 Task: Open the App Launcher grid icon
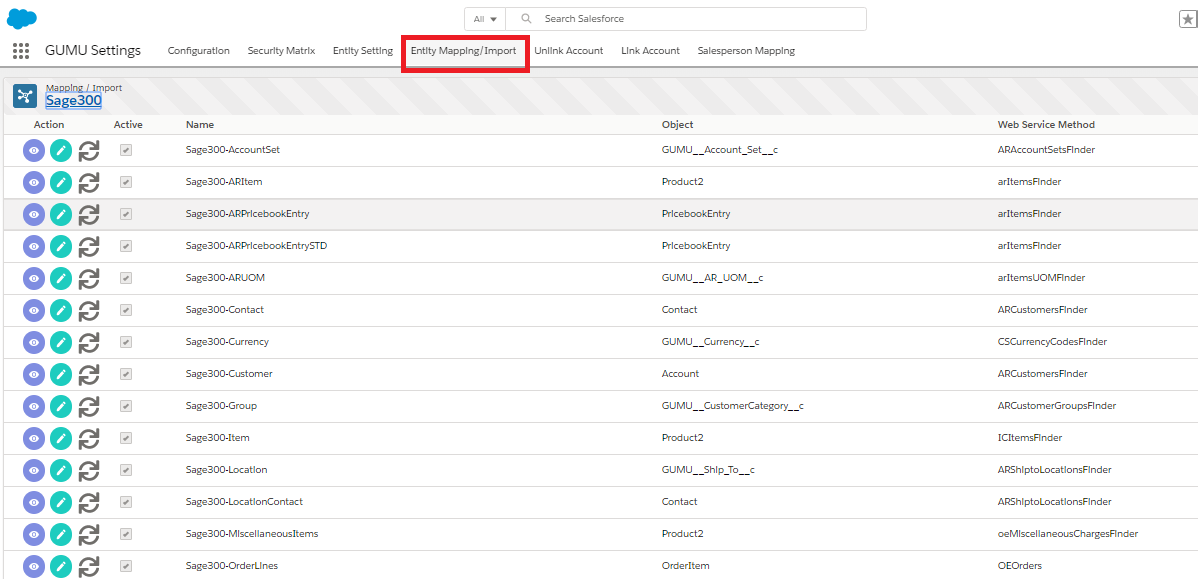coord(21,51)
